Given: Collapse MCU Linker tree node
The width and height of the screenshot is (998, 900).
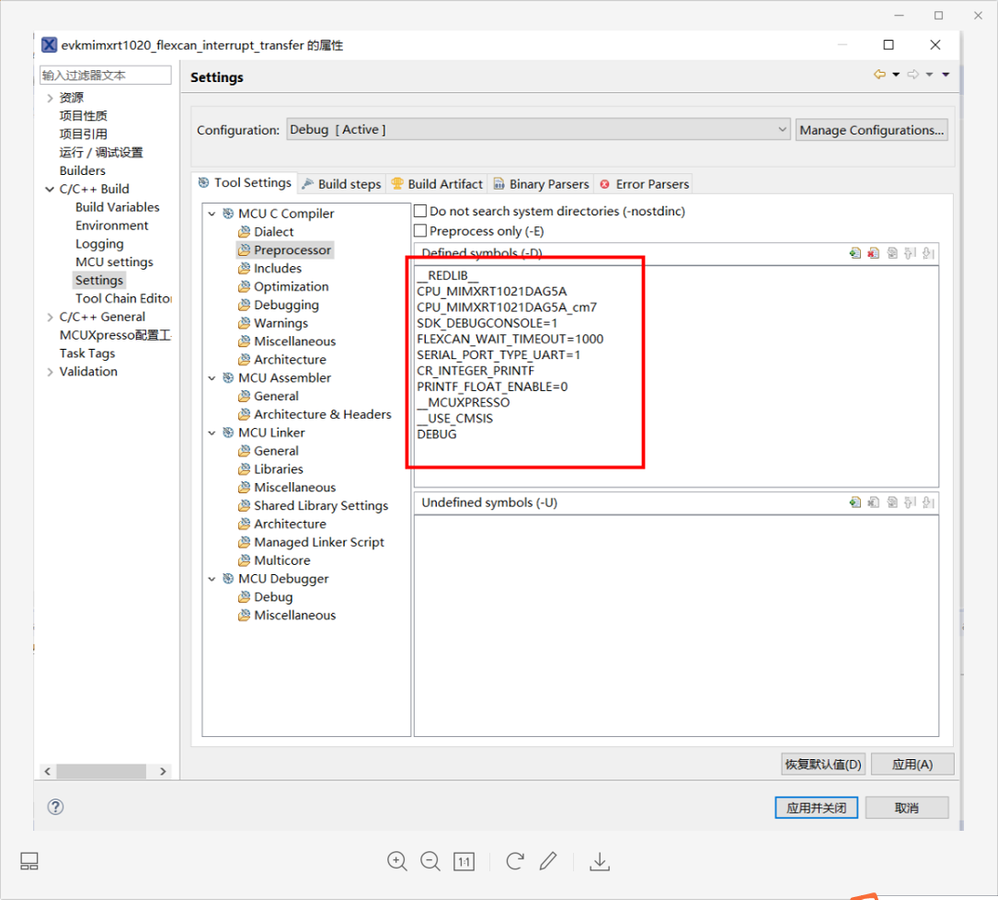Looking at the screenshot, I should 212,433.
